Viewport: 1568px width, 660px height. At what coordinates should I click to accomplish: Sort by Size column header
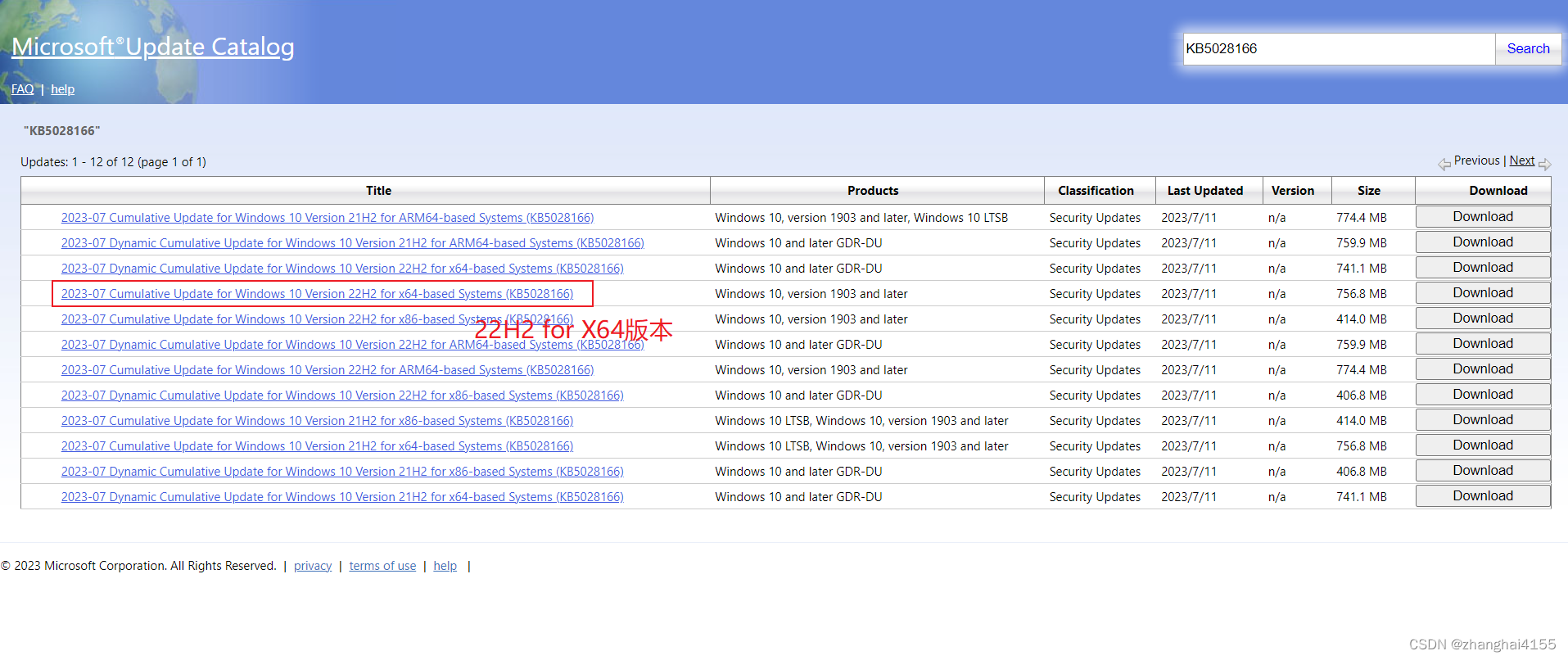[1369, 191]
